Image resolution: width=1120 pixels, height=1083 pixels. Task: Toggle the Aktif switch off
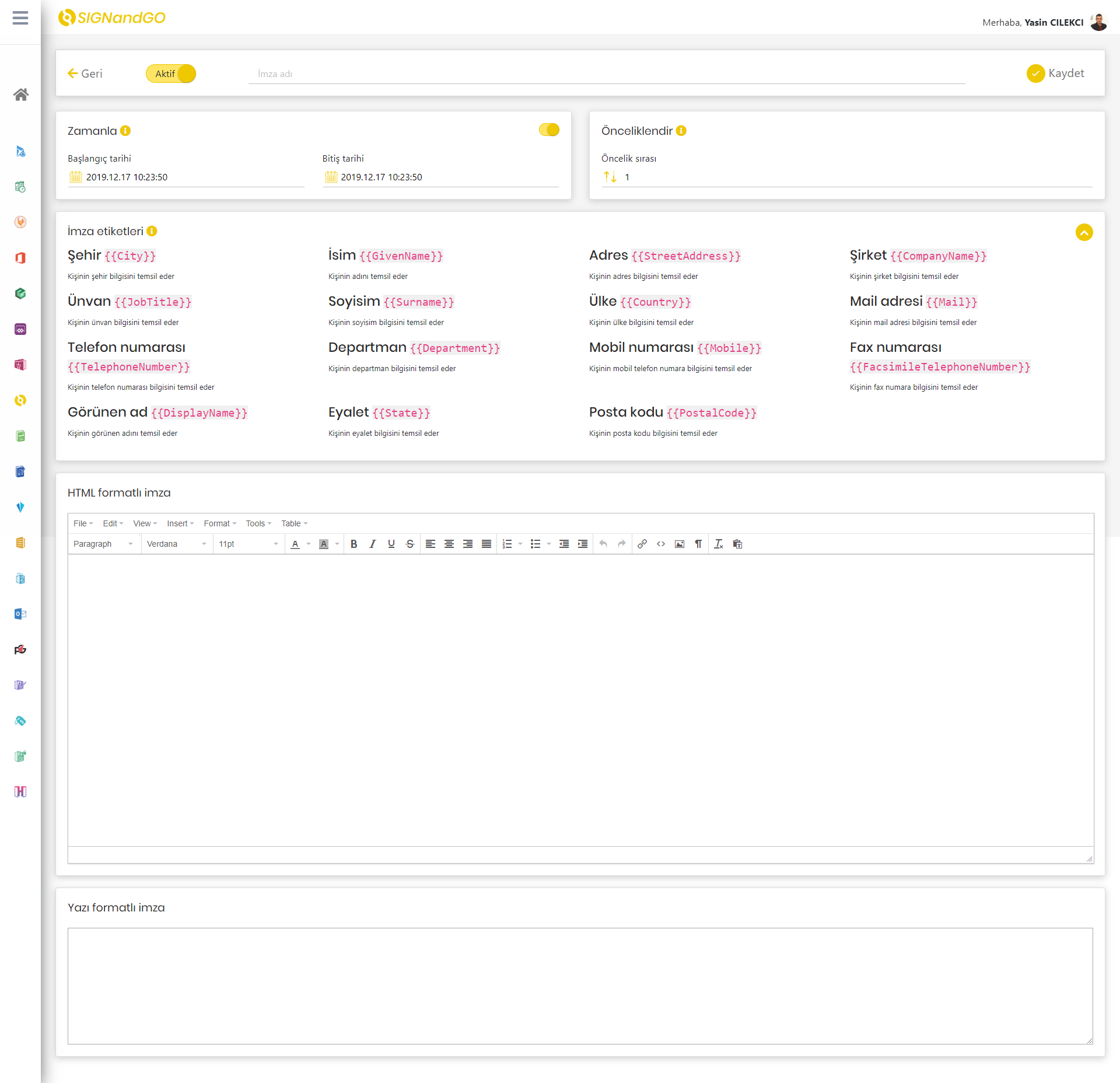[x=171, y=74]
